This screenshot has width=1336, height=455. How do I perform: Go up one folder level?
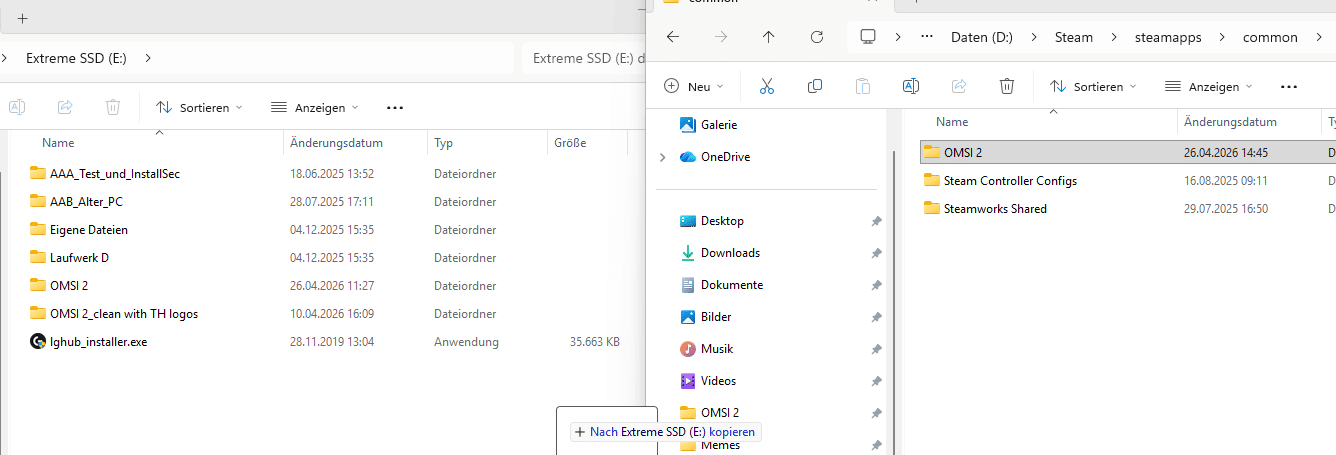pos(768,37)
